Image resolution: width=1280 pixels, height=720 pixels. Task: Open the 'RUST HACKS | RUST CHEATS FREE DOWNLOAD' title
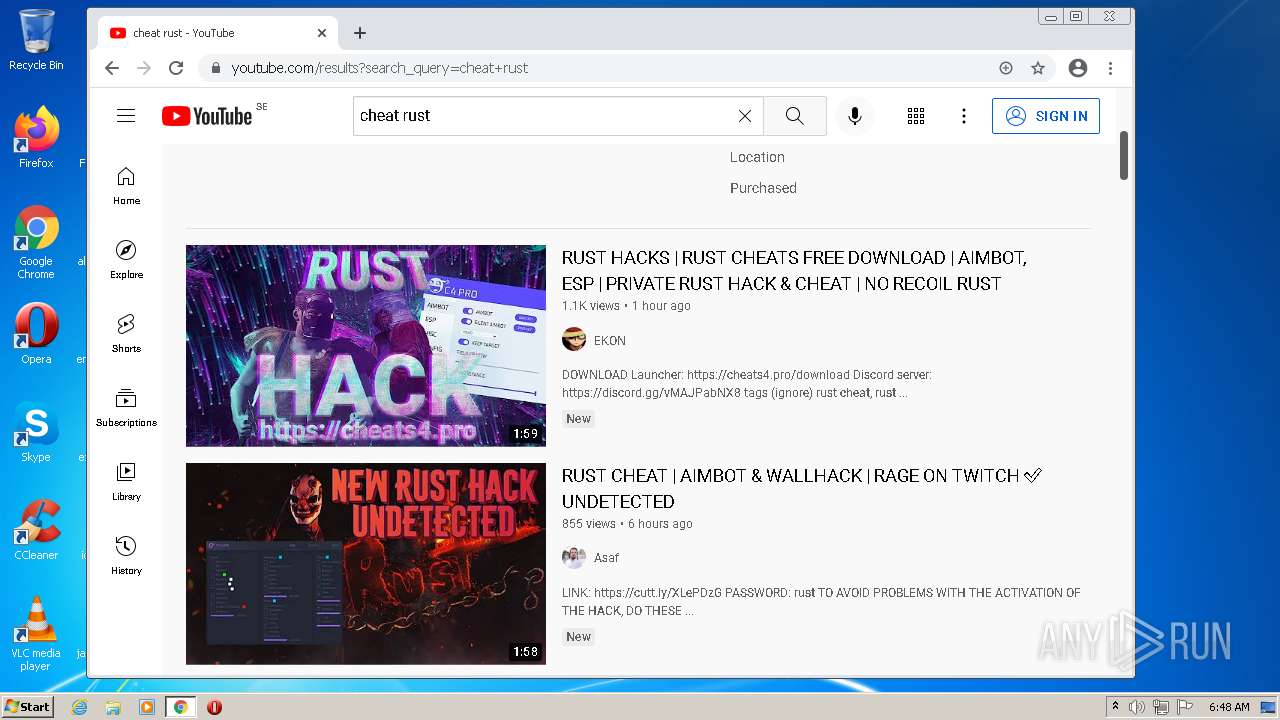point(795,270)
